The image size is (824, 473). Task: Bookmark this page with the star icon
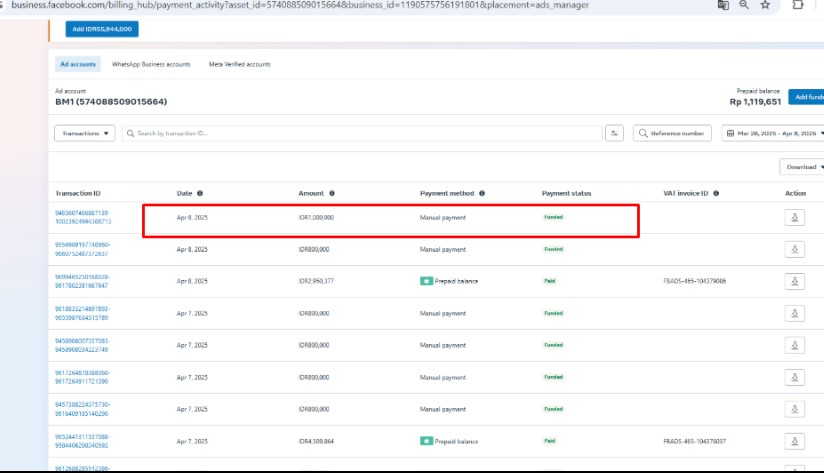[766, 5]
